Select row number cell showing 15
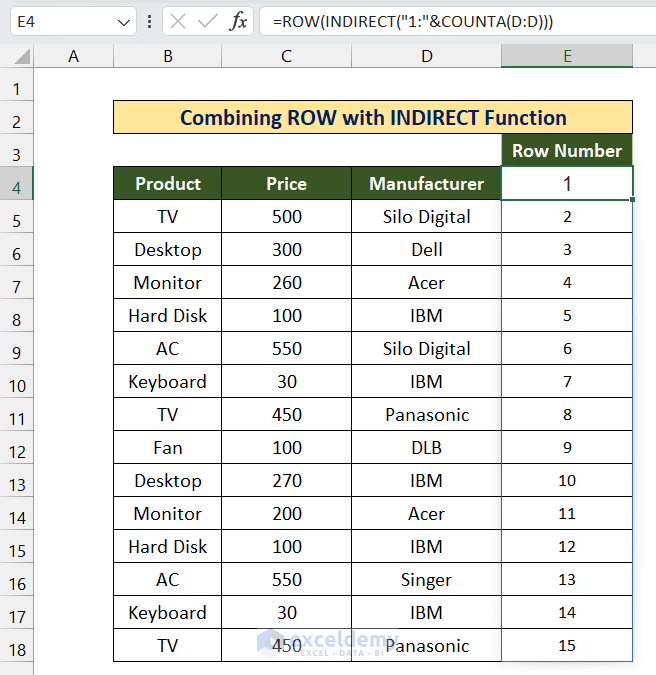The height and width of the screenshot is (675, 656). click(567, 645)
